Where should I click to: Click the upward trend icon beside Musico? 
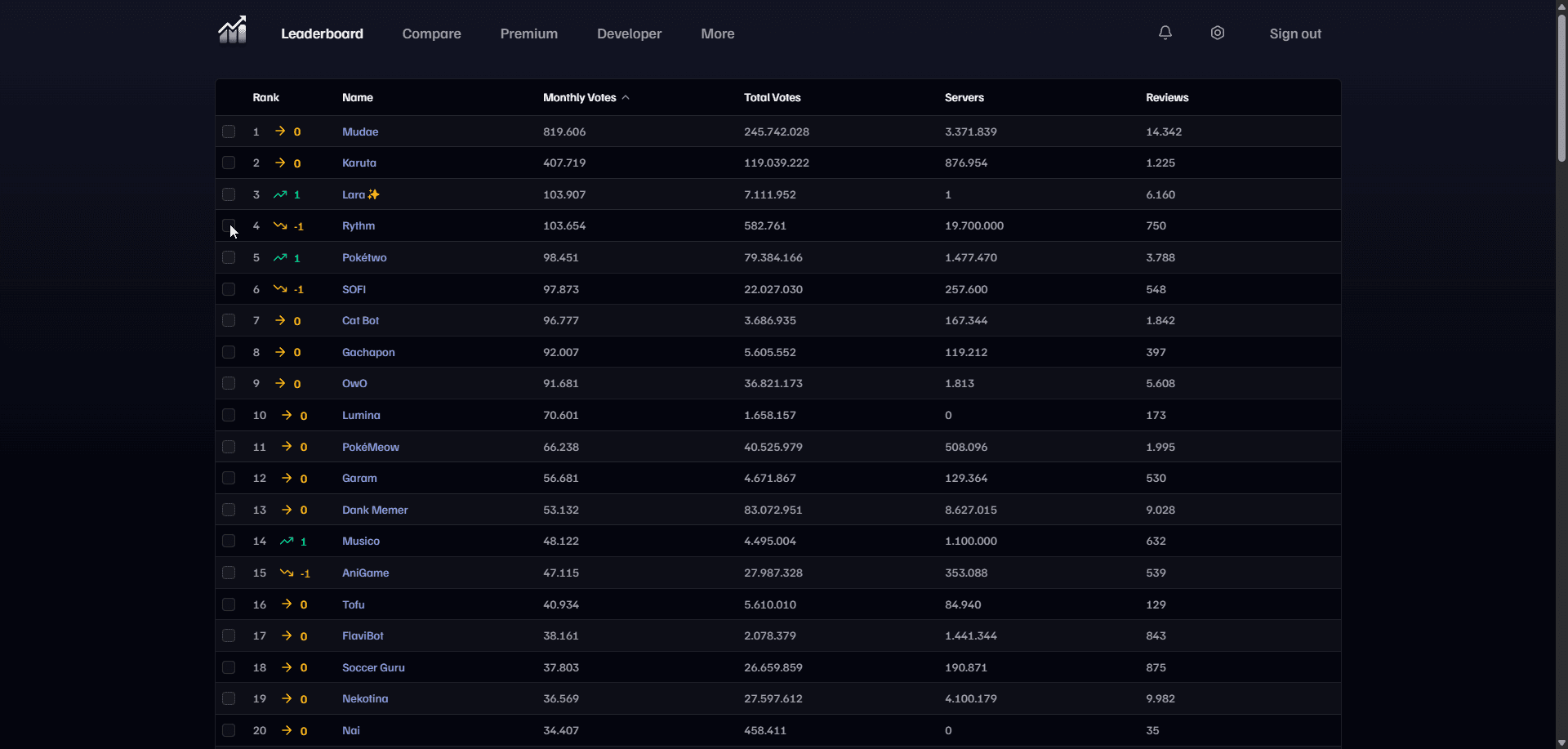288,541
